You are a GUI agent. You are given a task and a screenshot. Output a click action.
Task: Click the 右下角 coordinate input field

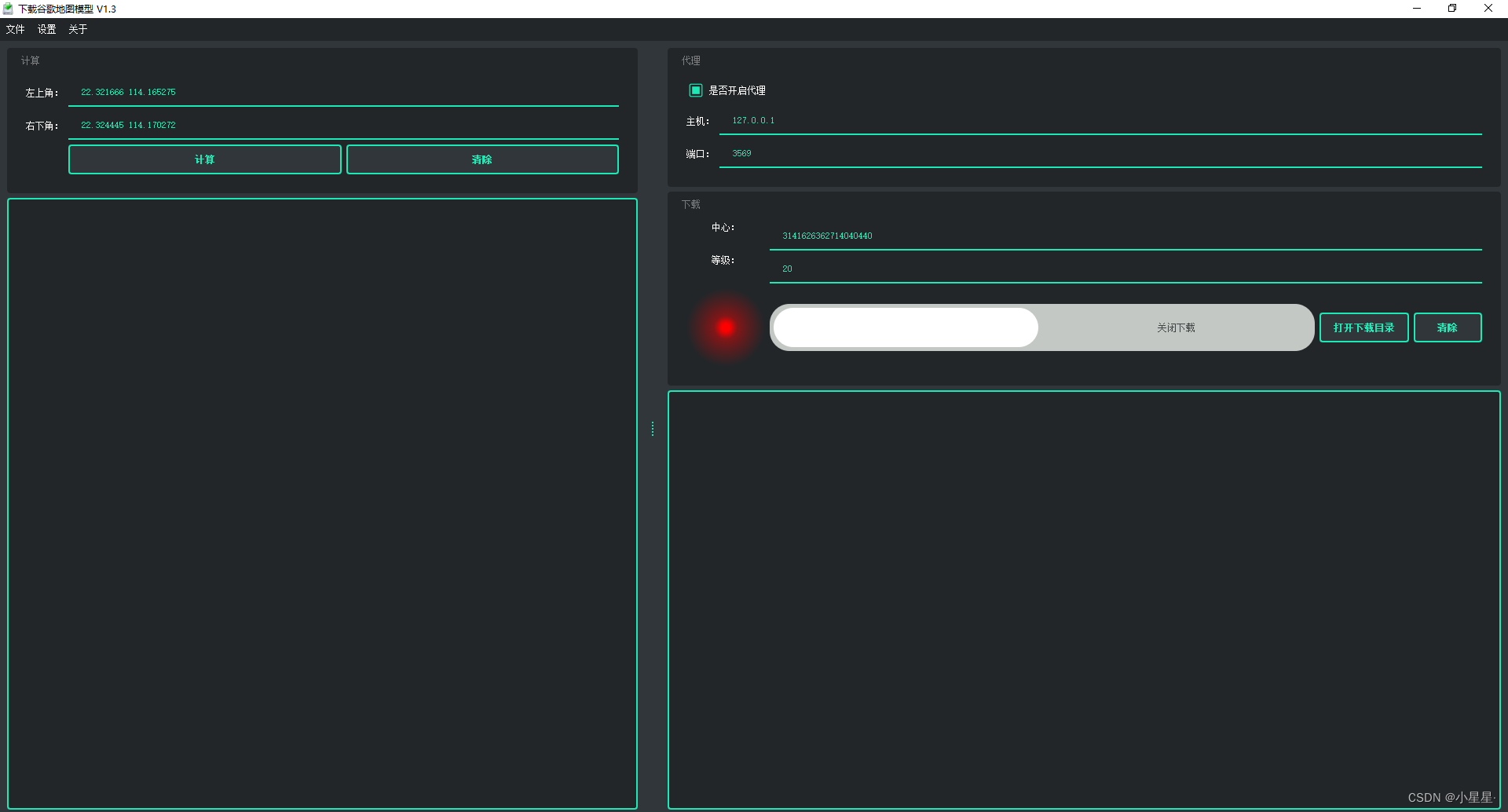coord(343,126)
